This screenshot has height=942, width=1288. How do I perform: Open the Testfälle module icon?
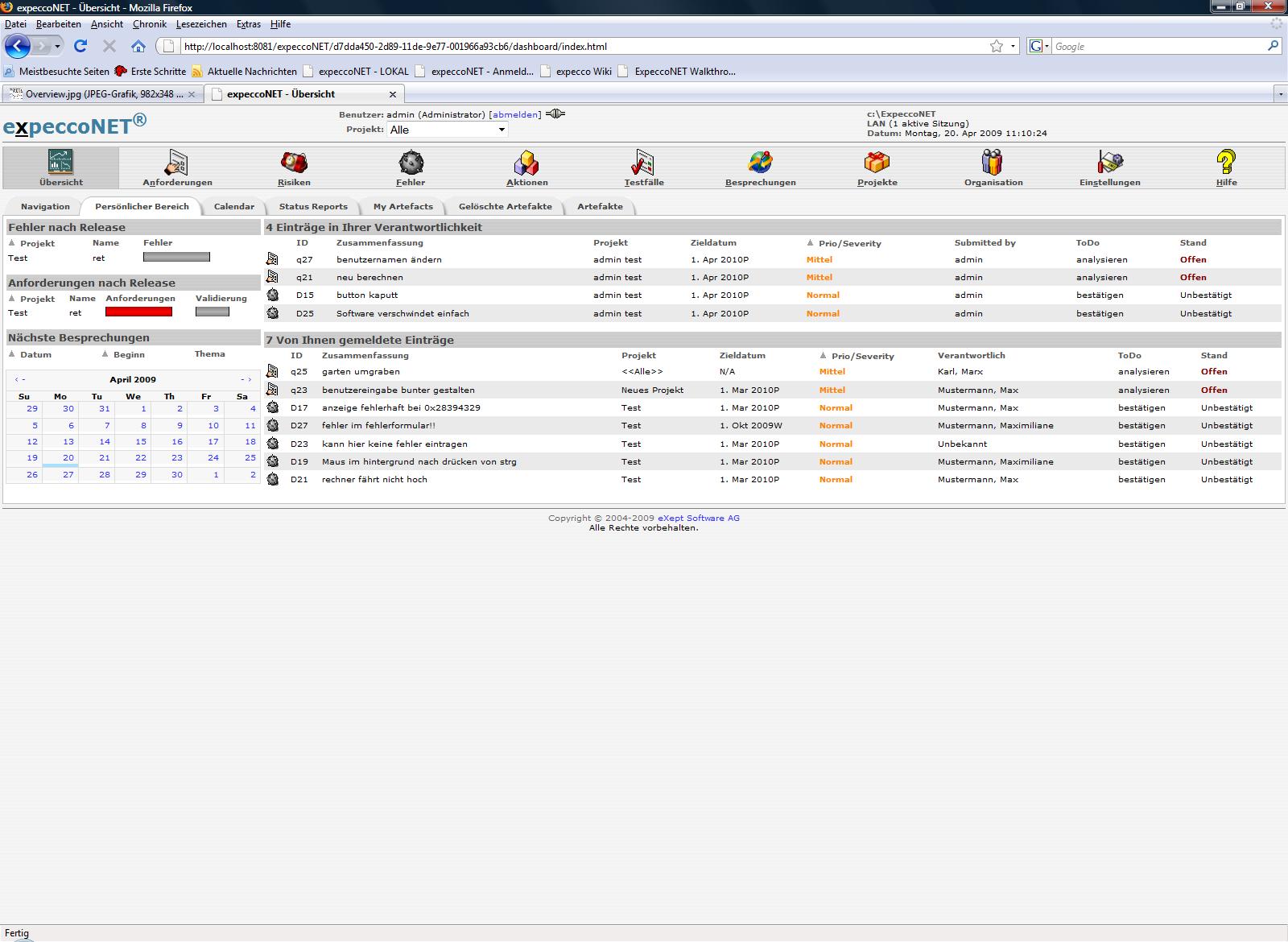(643, 163)
